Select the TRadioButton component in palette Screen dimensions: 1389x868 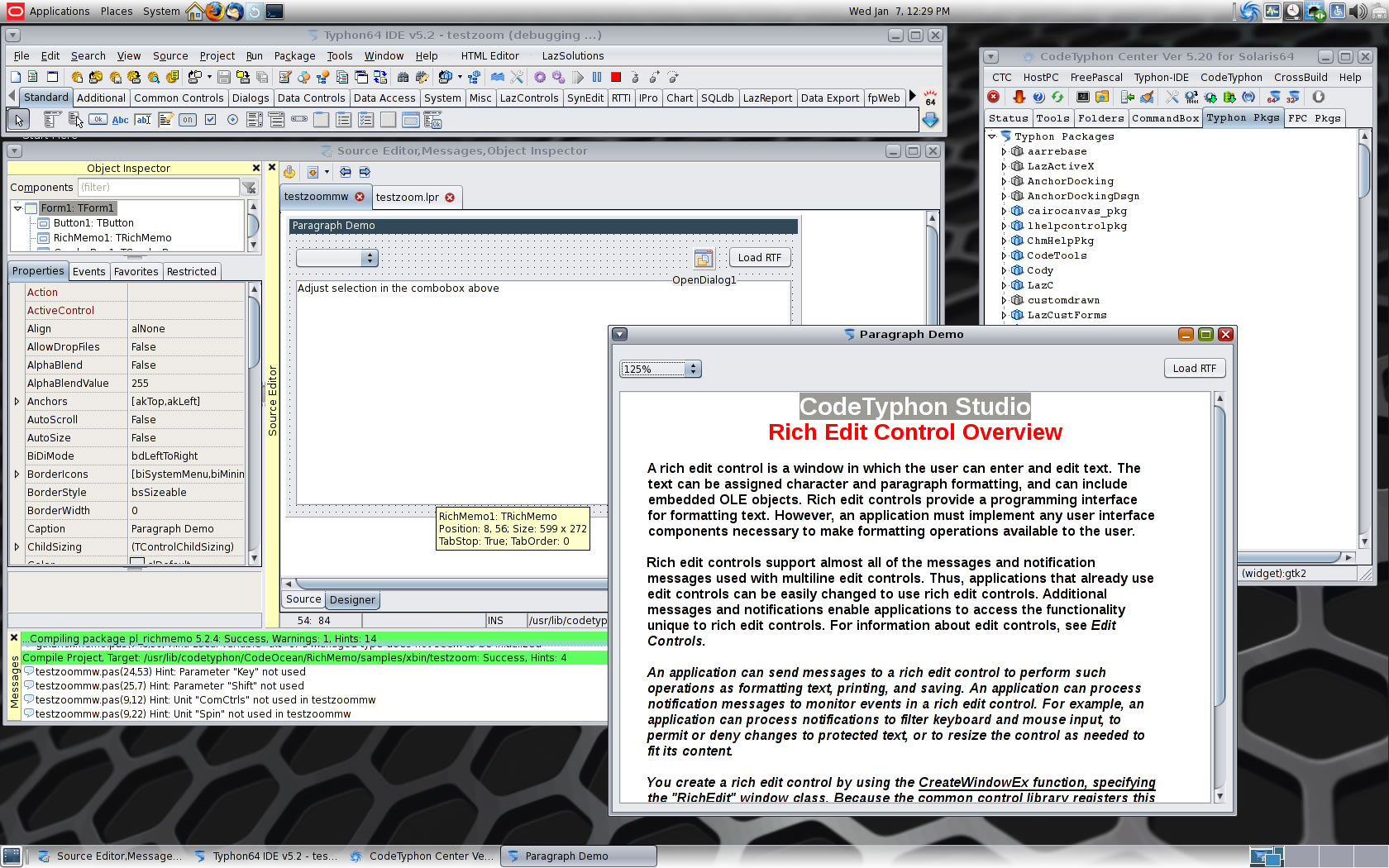click(232, 120)
